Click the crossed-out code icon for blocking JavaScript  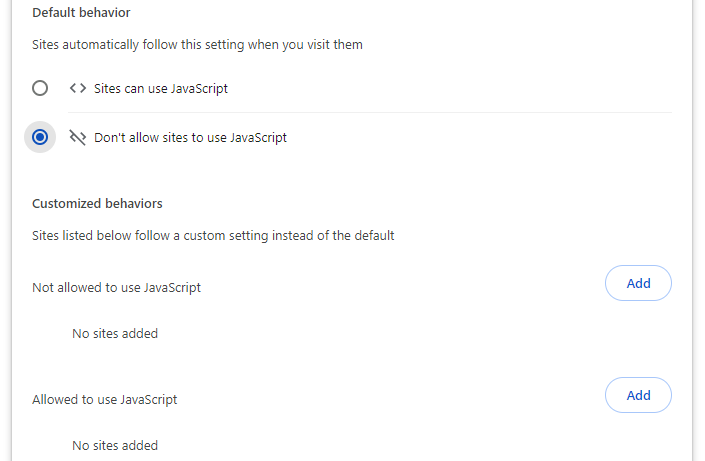tap(77, 137)
